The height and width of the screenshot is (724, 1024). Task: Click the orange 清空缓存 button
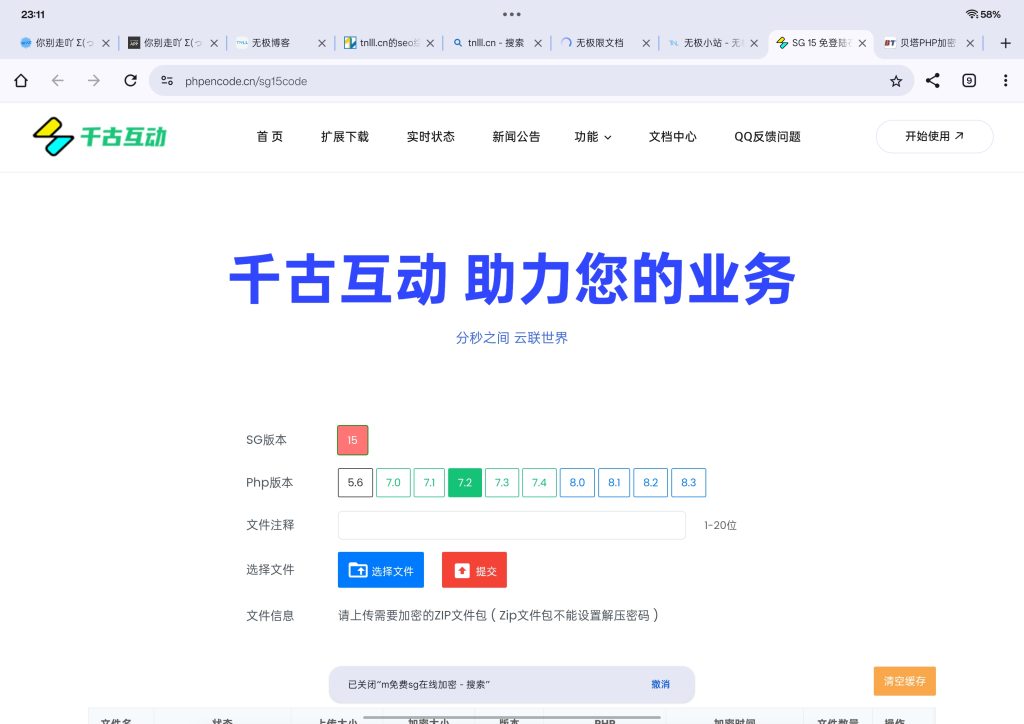click(904, 681)
